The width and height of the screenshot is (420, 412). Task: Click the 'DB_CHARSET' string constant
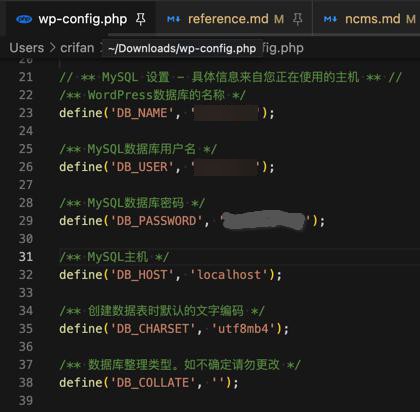click(x=153, y=329)
